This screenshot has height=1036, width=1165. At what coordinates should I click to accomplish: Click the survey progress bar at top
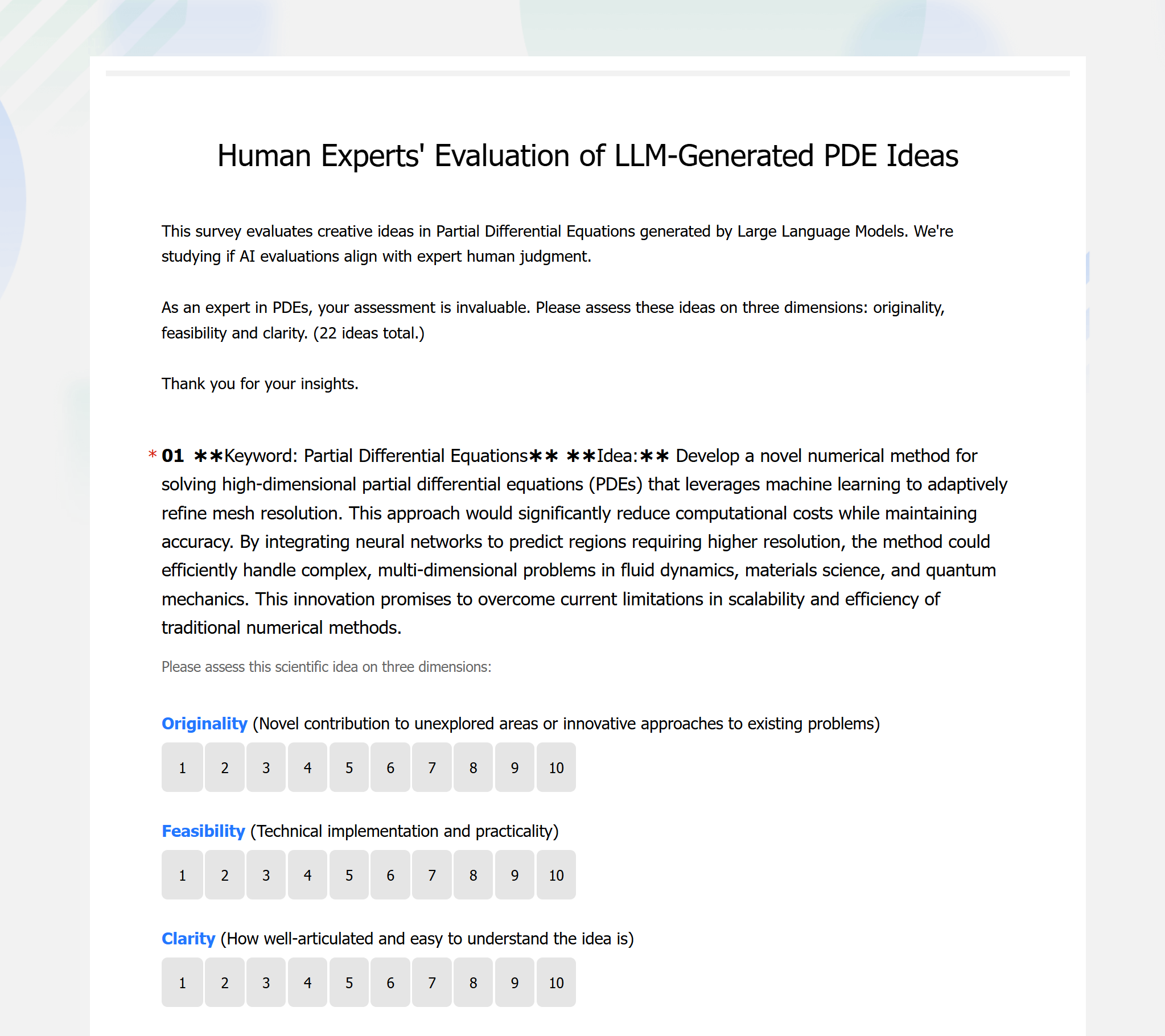587,73
